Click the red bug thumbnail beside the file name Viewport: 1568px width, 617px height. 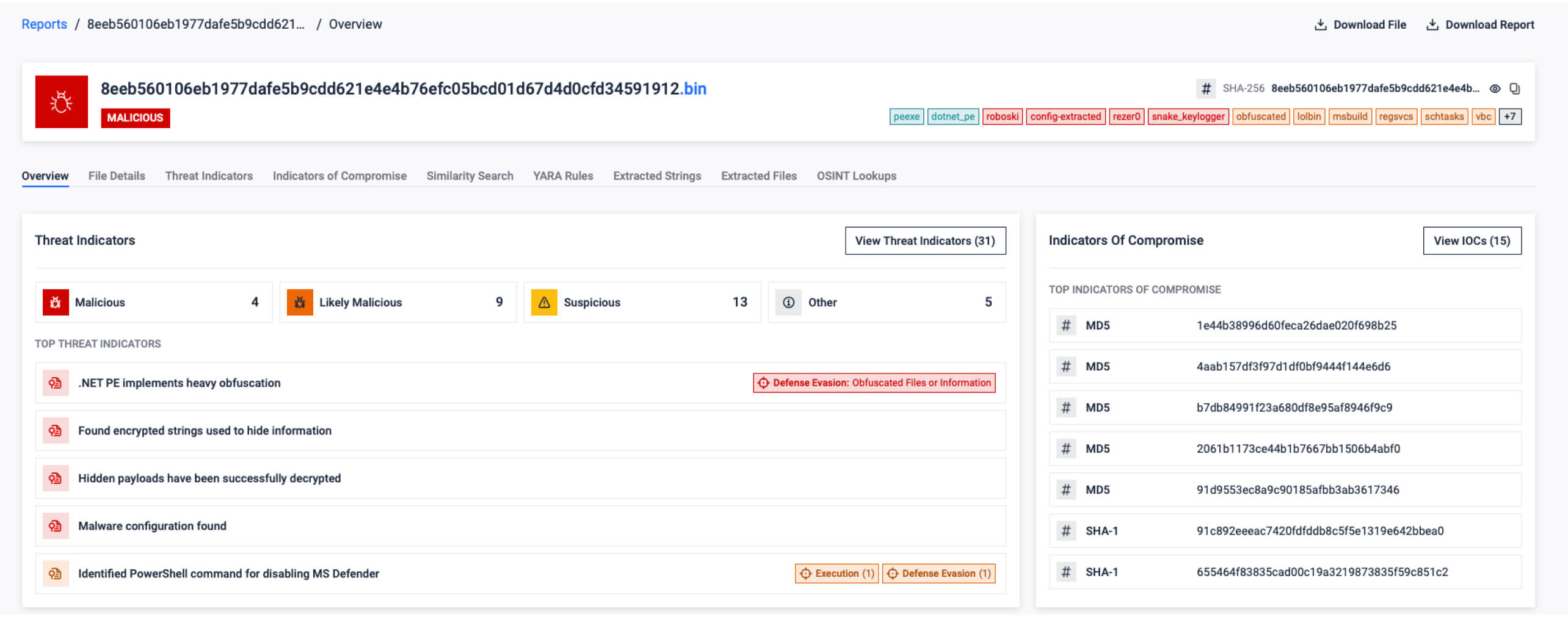[x=61, y=101]
